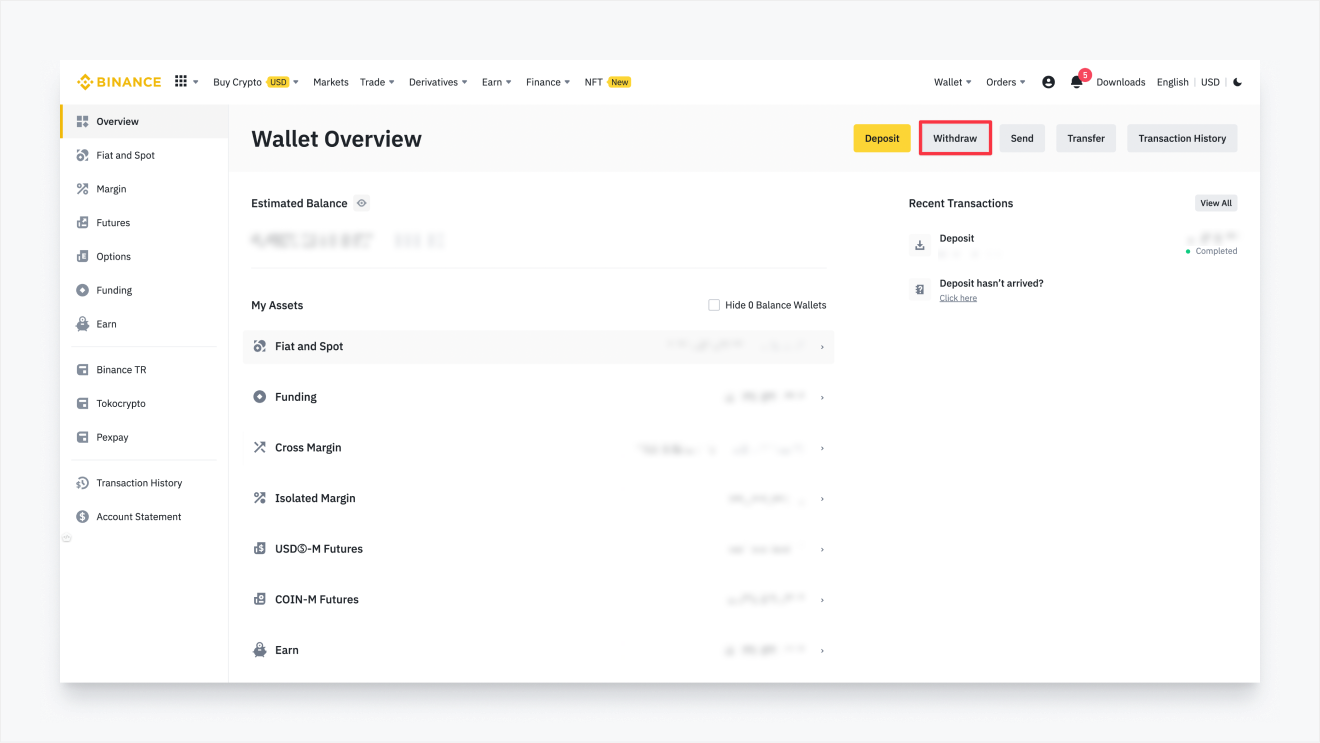Open the Orders dropdown in header

point(1006,82)
